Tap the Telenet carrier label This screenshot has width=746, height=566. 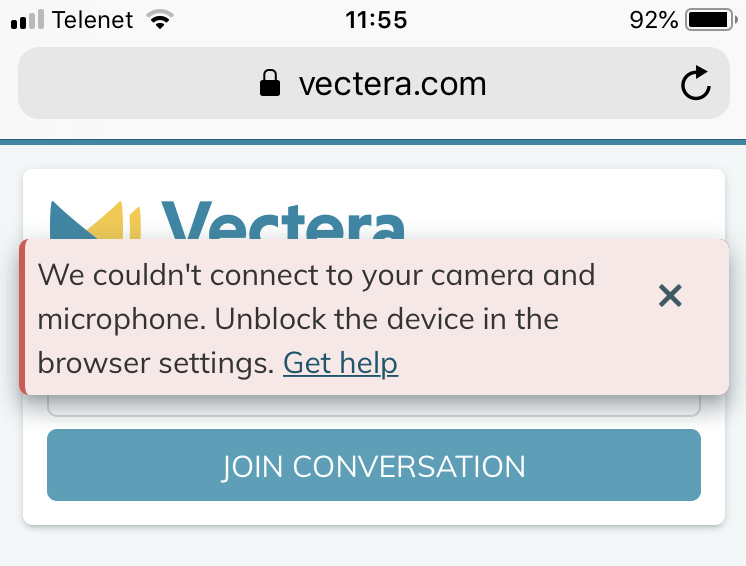93,20
